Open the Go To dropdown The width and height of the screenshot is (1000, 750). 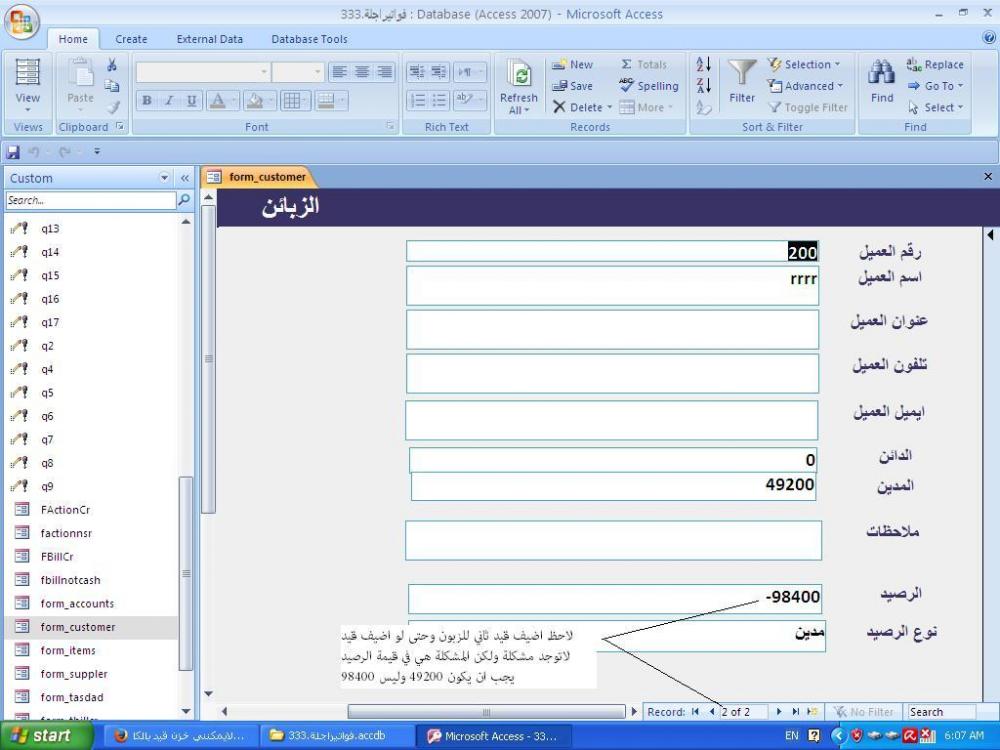point(935,85)
